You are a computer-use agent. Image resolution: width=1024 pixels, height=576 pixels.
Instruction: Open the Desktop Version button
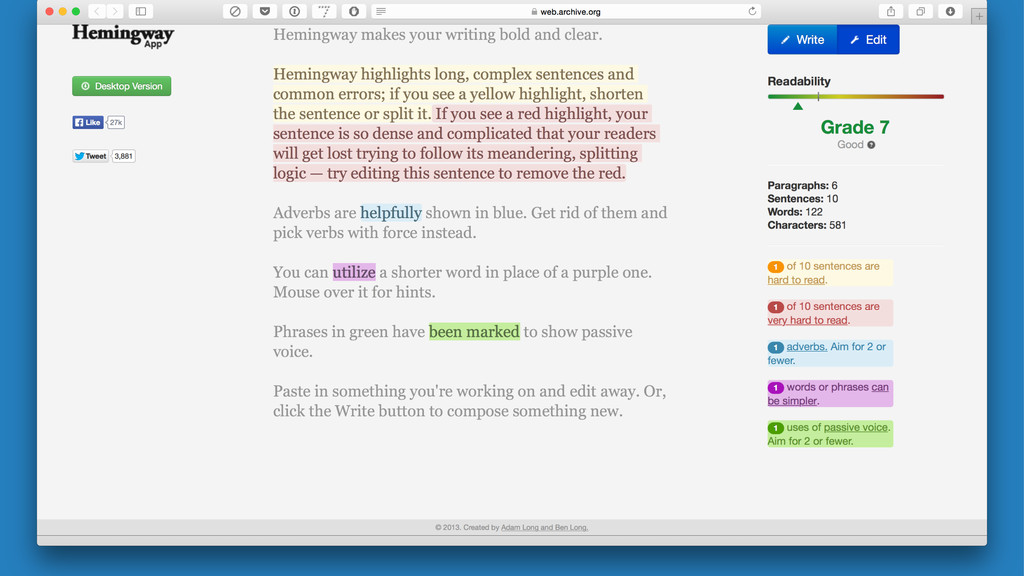click(x=121, y=86)
